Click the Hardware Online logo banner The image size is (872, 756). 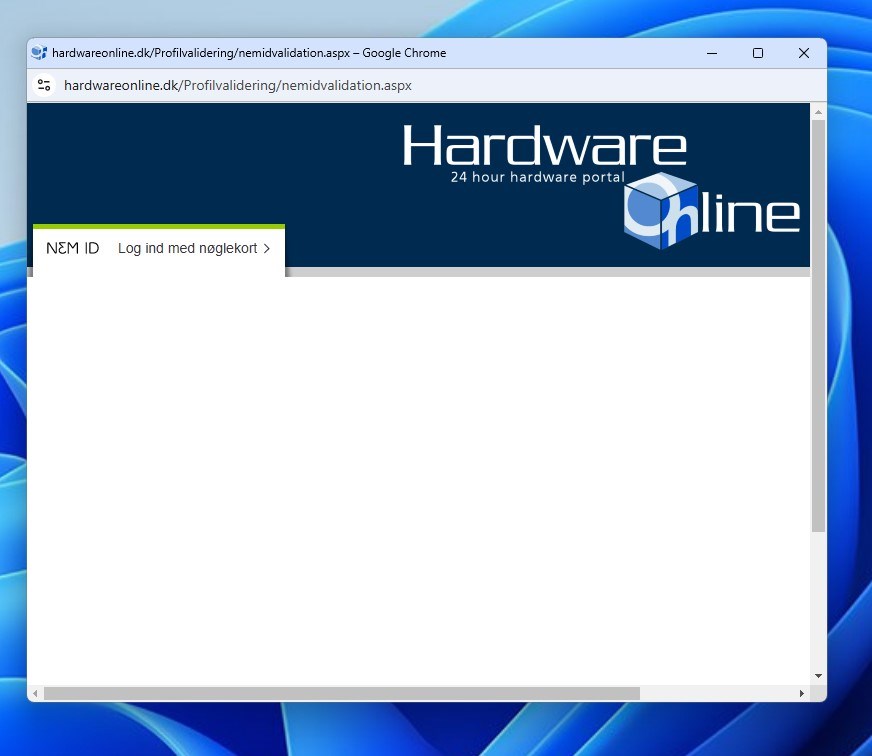[x=601, y=185]
